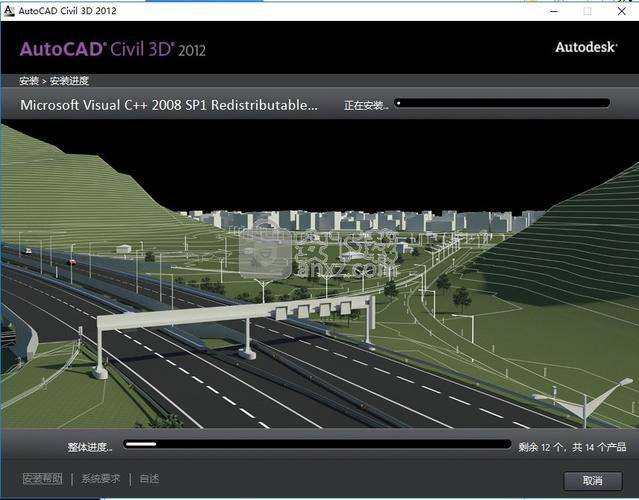Click the 正在安装 component progress bar
639x500 pixels.
(502, 103)
